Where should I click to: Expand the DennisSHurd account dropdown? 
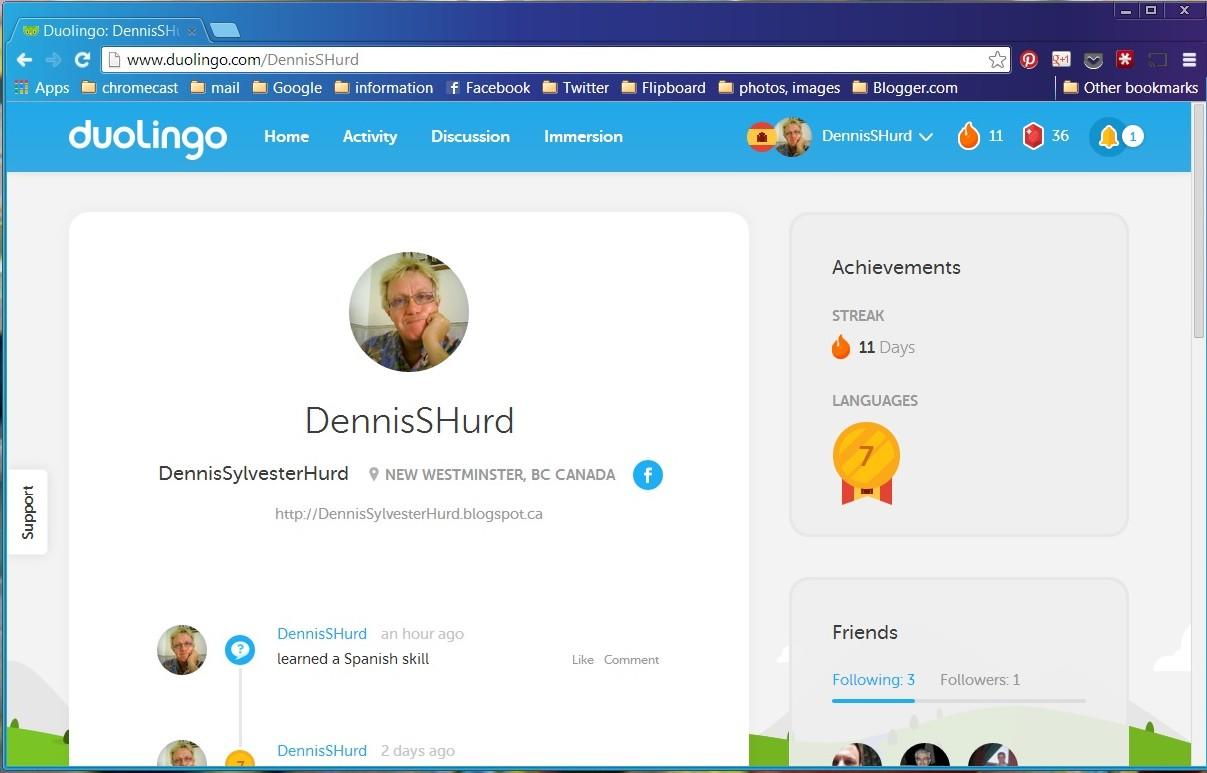(x=877, y=136)
